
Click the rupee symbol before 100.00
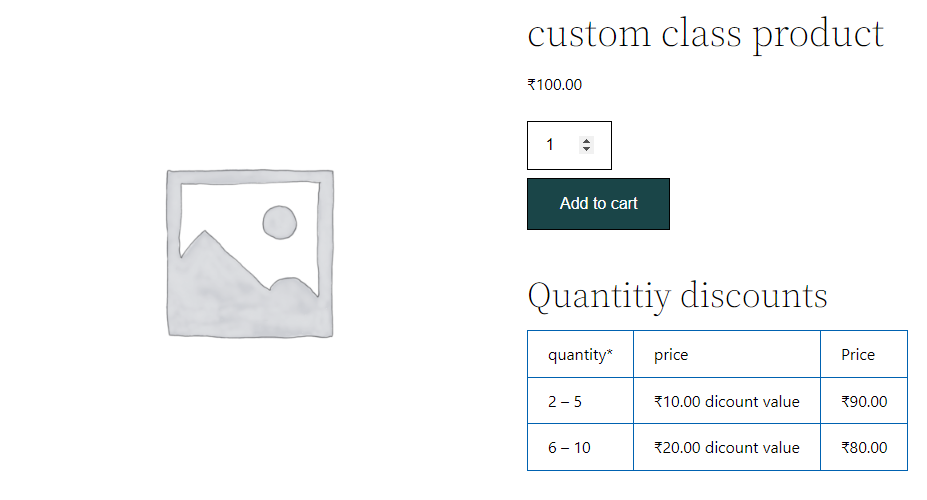coord(531,85)
